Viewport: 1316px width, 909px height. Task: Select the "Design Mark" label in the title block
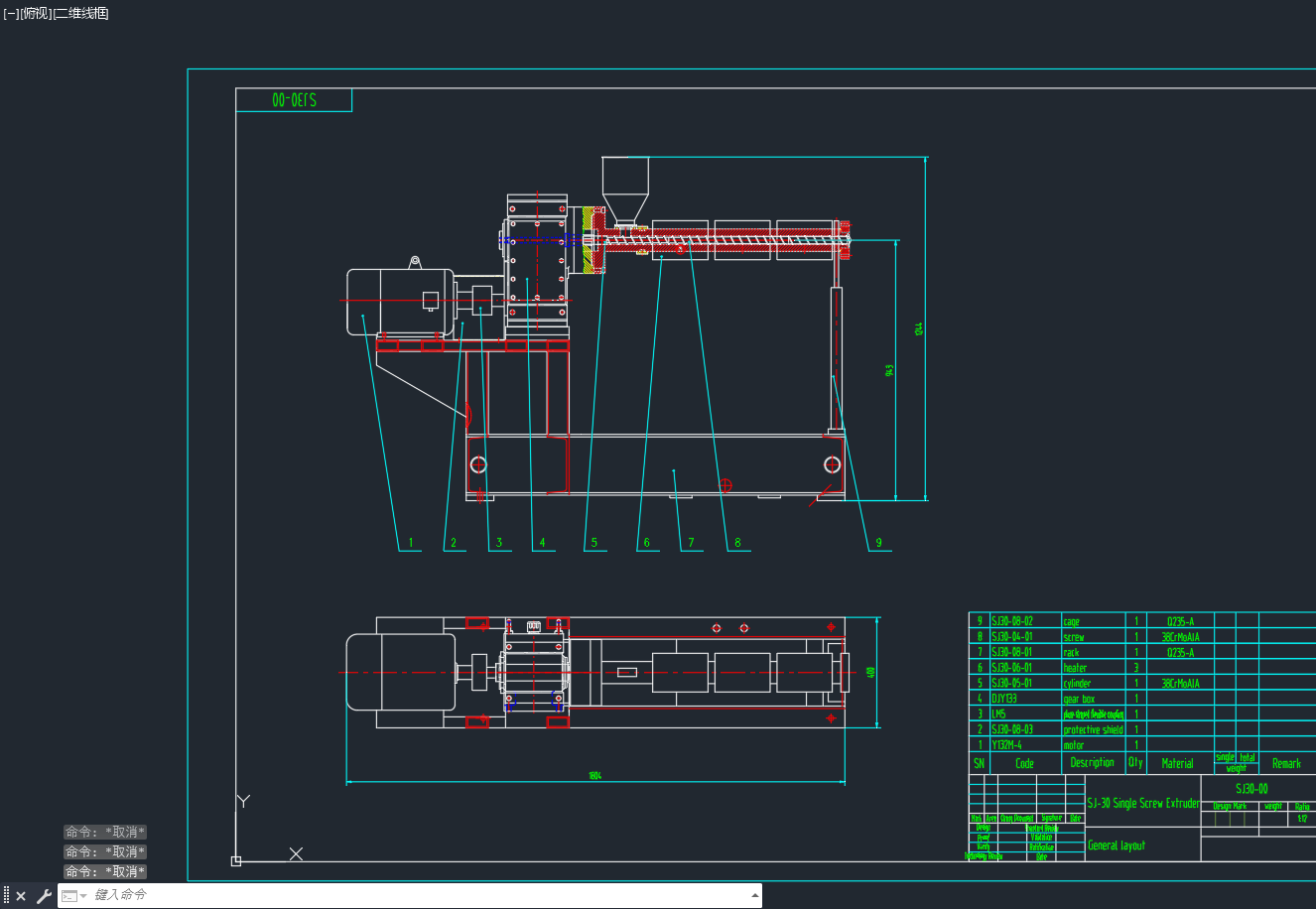tap(1230, 807)
